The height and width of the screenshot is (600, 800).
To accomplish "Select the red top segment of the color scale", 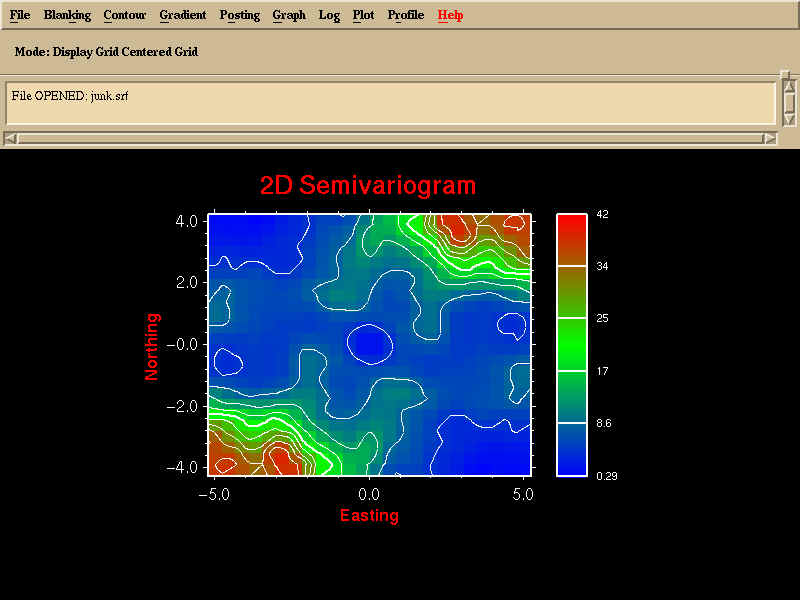I will [572, 240].
